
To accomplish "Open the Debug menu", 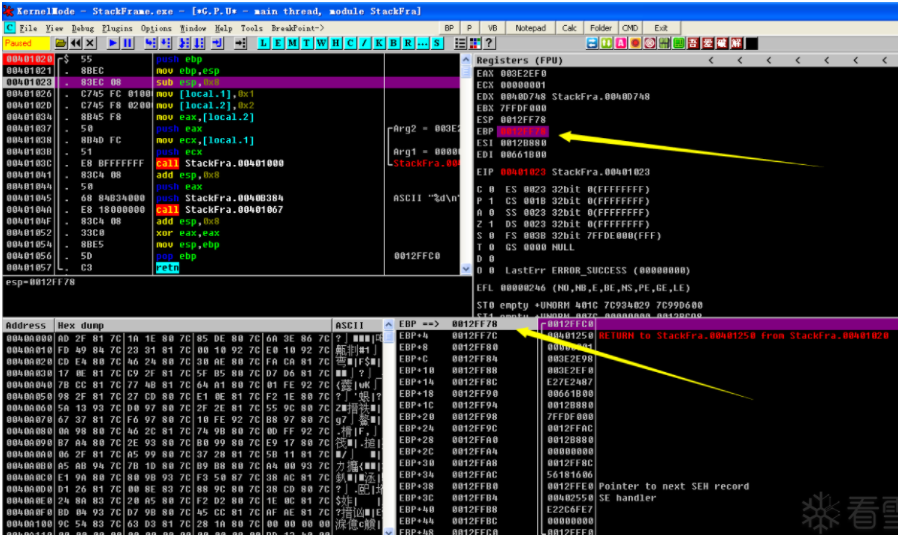I will tap(82, 28).
